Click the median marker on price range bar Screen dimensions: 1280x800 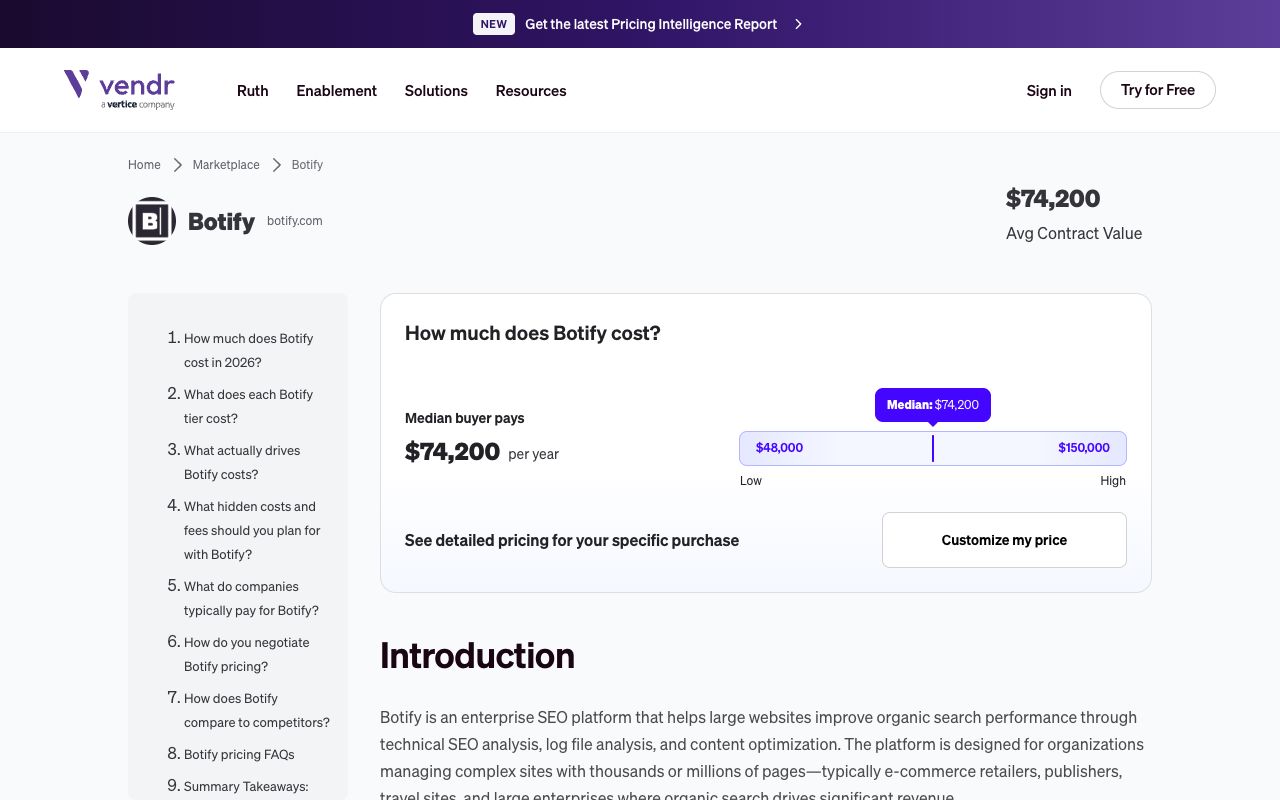(x=933, y=448)
